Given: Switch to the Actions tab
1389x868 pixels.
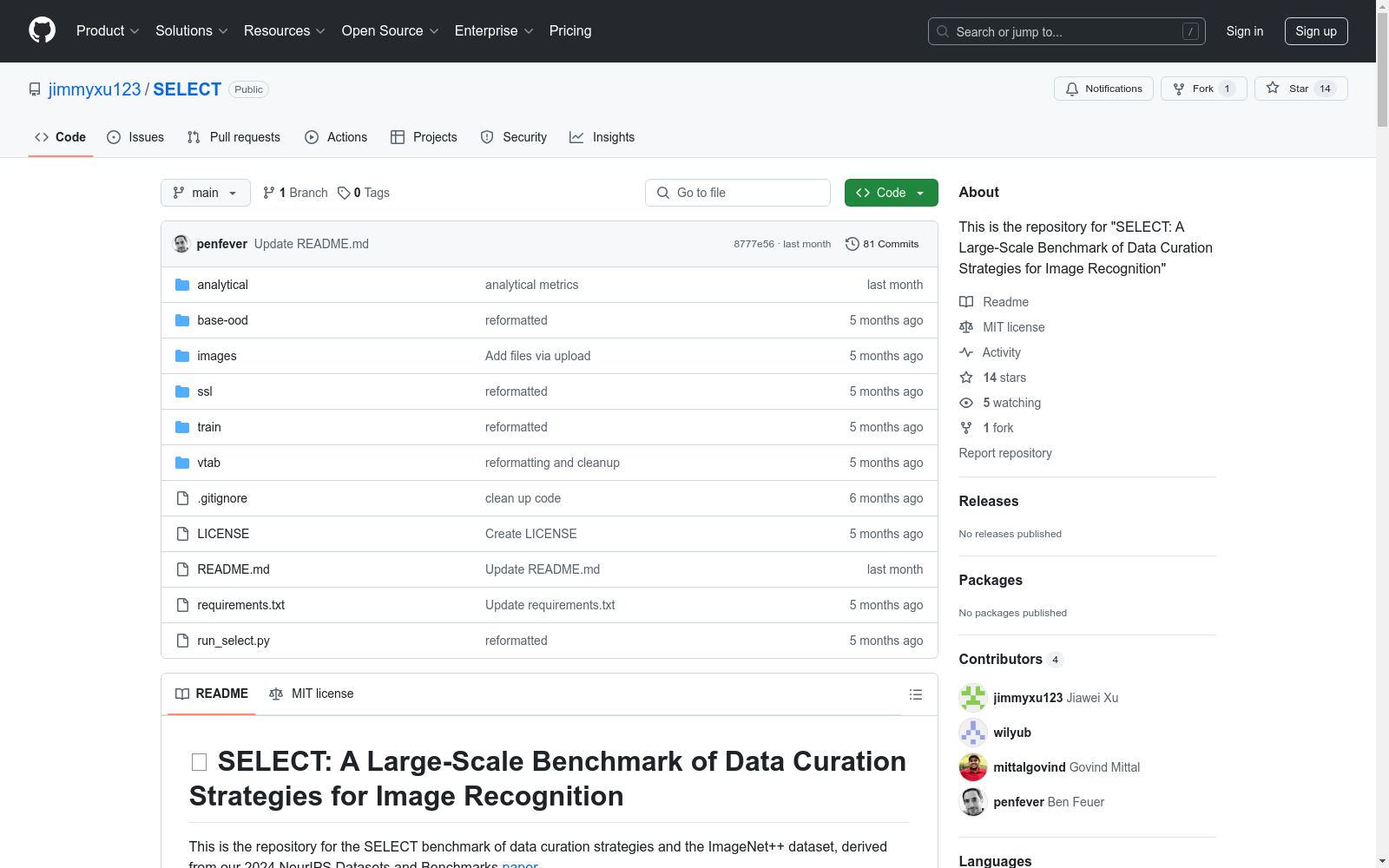Looking at the screenshot, I should (x=336, y=137).
